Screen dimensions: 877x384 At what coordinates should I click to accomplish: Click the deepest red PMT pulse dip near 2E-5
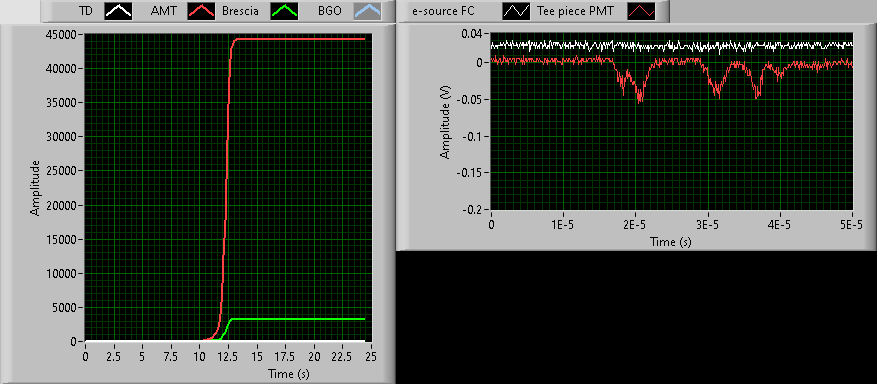[639, 101]
